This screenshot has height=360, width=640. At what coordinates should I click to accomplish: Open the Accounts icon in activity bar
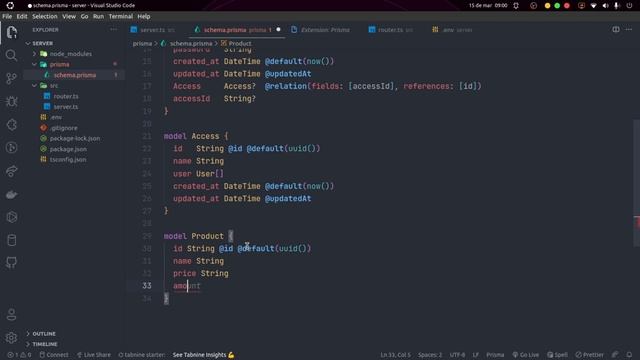click(11, 315)
